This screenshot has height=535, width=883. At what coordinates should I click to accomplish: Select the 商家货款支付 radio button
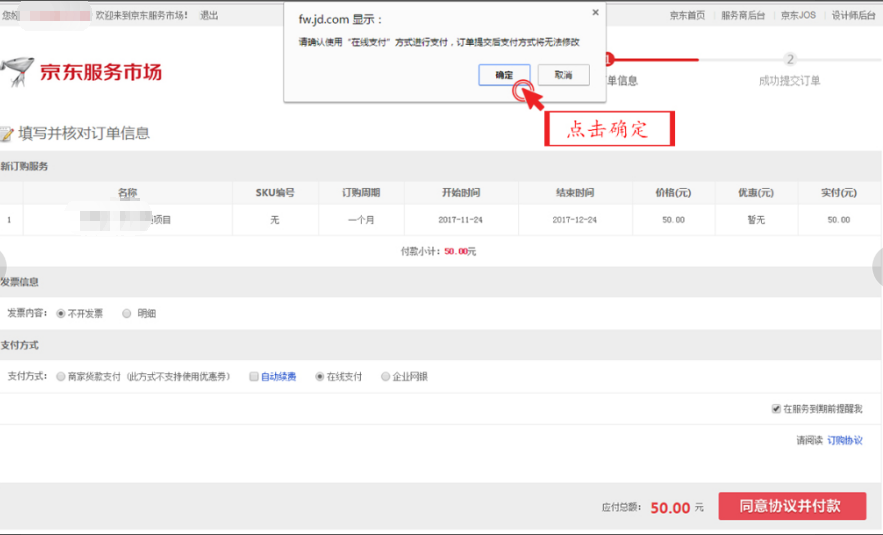(61, 377)
